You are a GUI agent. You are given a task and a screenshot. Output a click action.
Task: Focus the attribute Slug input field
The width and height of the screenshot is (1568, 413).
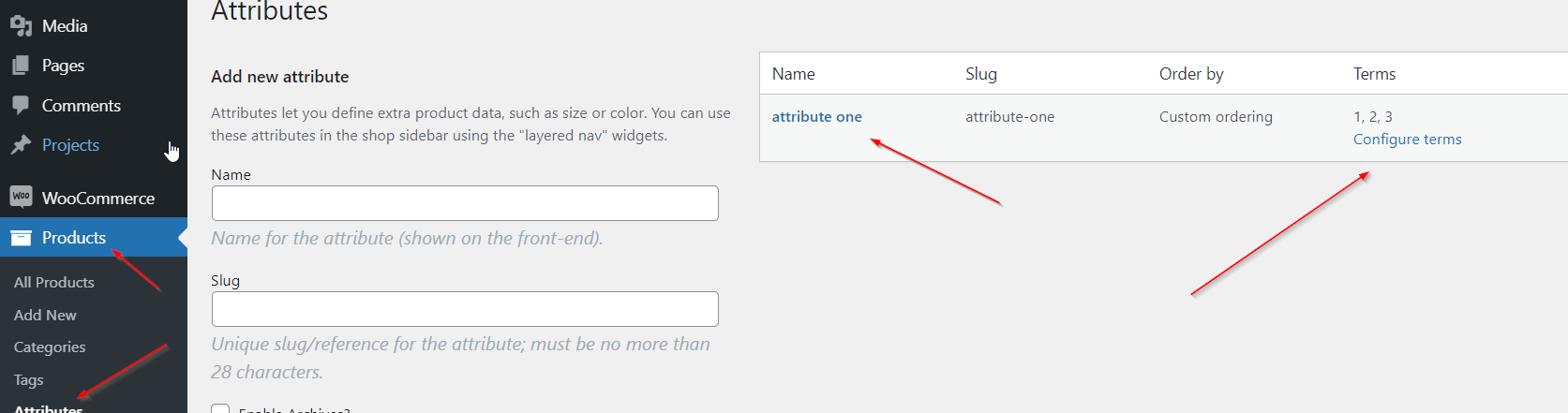tap(465, 309)
